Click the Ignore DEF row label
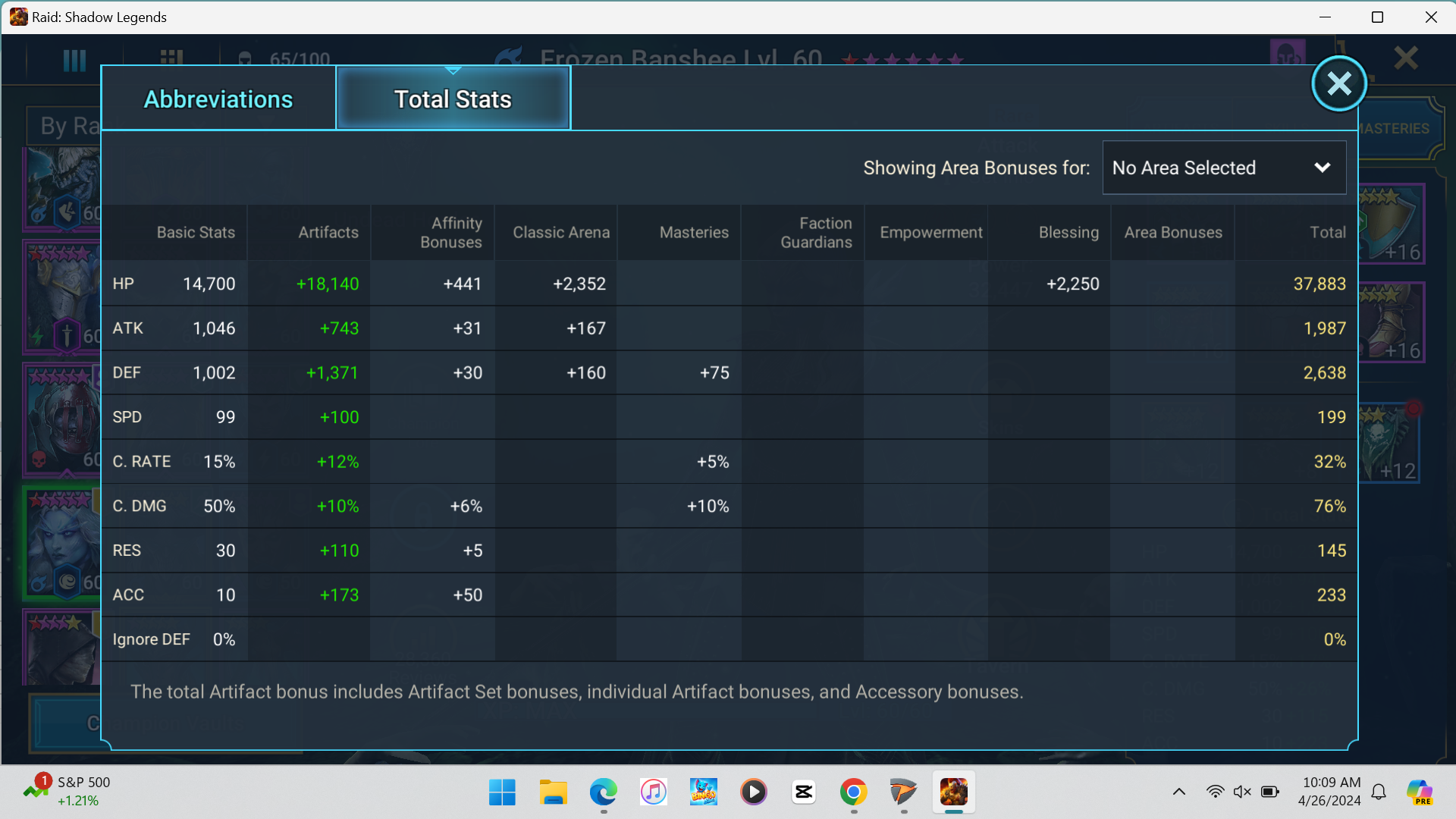 [x=151, y=639]
